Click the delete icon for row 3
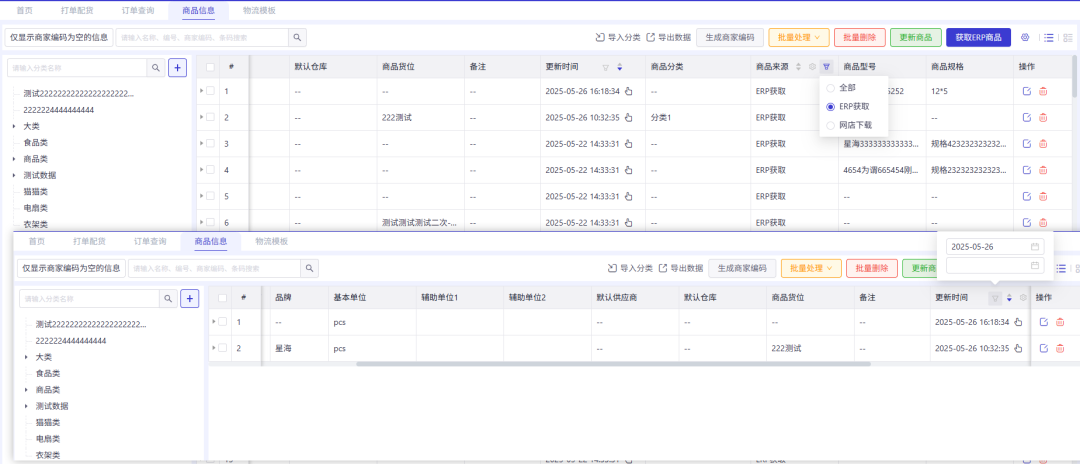Viewport: 1080px width, 464px height. pos(1044,144)
